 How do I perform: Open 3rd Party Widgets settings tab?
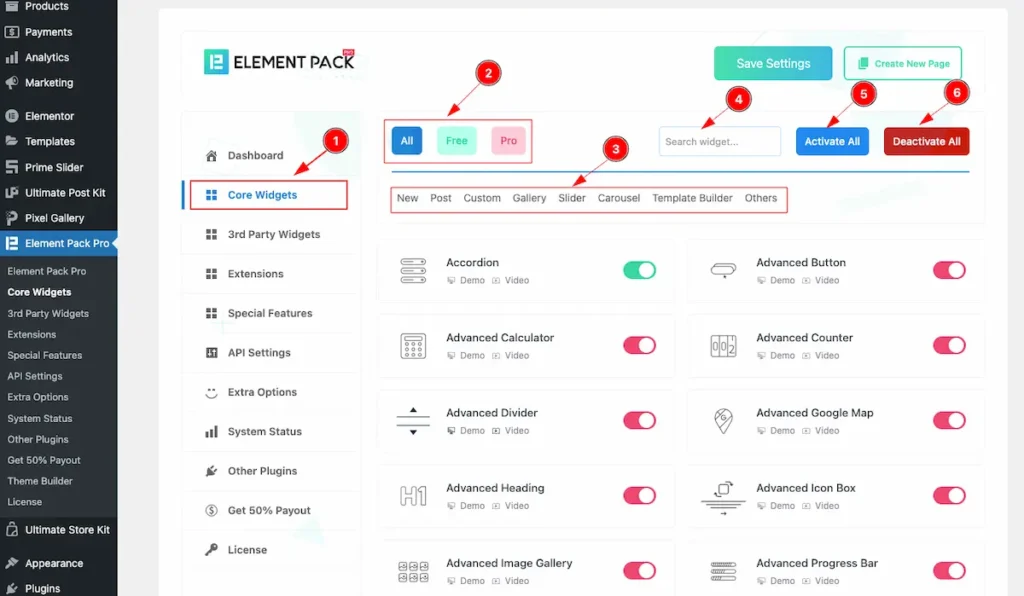pos(273,234)
